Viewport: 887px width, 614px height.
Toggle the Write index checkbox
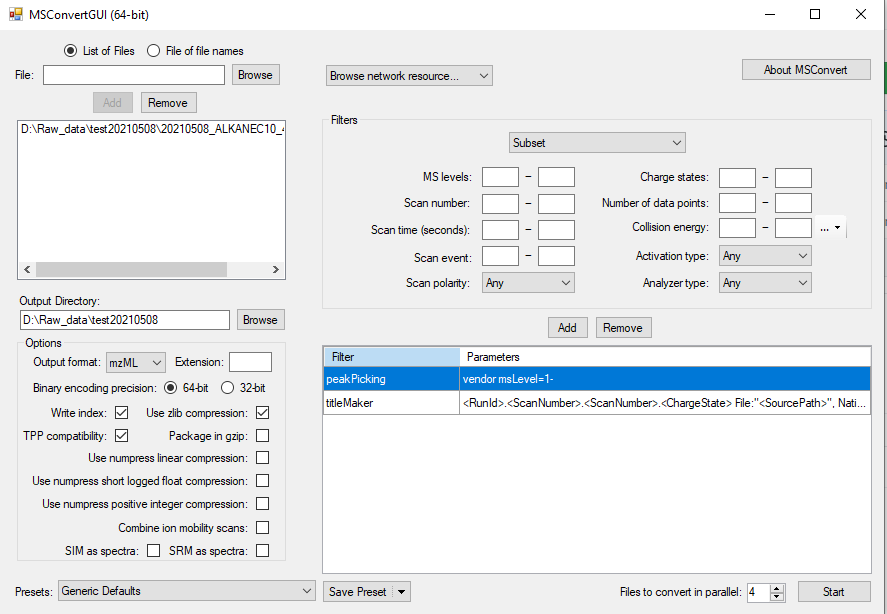121,413
